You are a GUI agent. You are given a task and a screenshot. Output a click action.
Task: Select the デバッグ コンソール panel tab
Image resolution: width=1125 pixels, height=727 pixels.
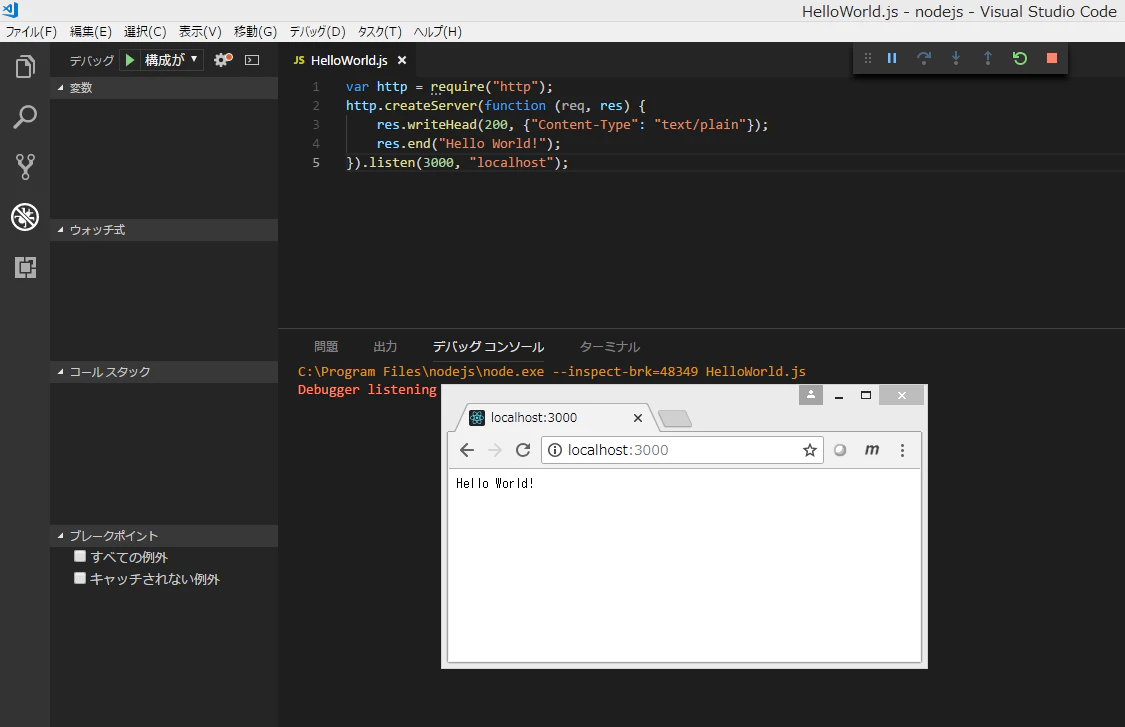pyautogui.click(x=488, y=347)
